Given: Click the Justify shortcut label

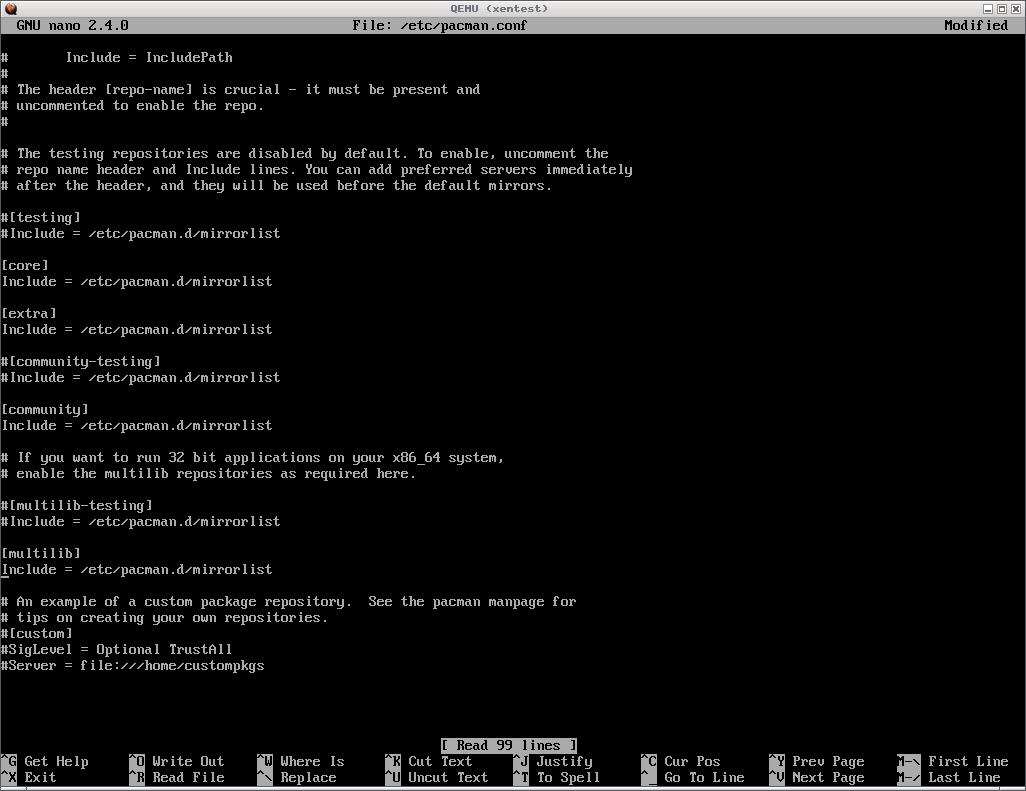Looking at the screenshot, I should coord(564,761).
